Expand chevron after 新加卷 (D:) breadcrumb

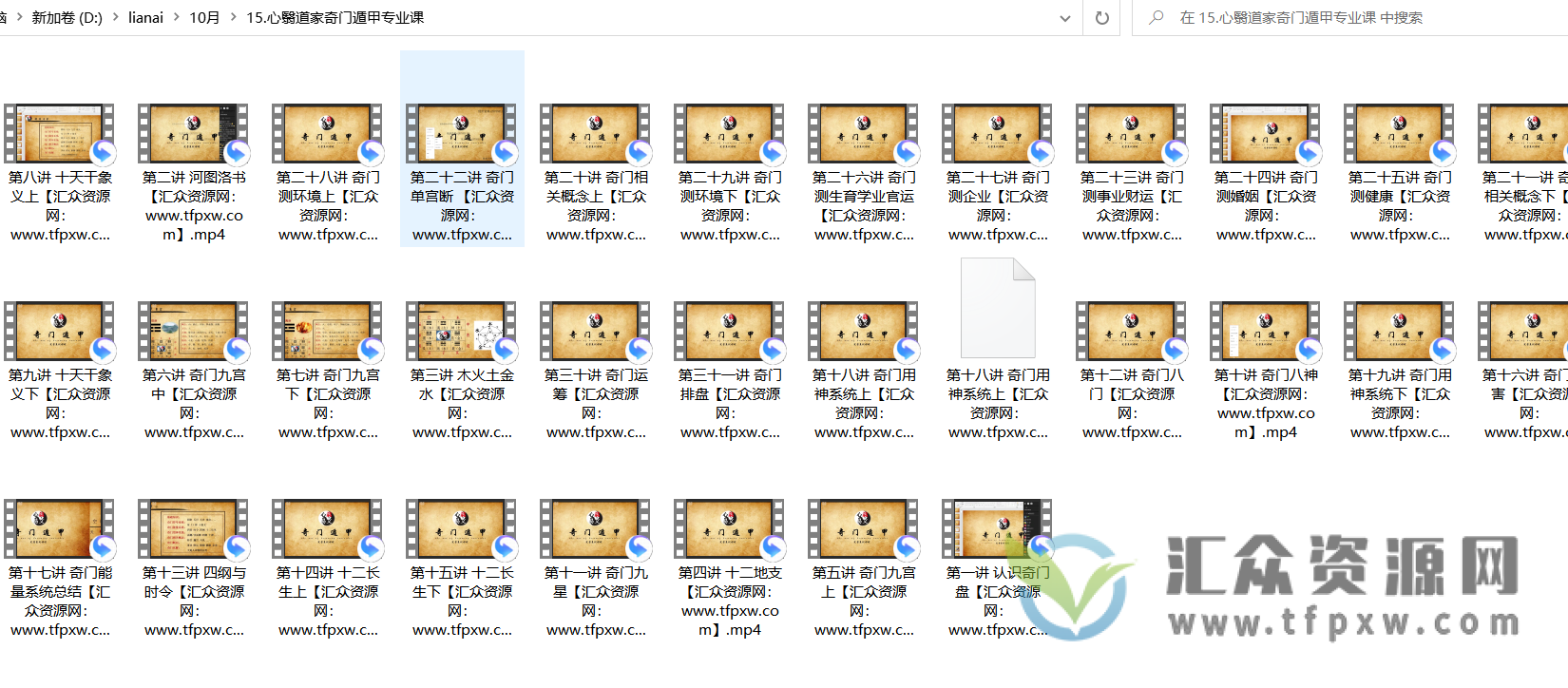tap(116, 18)
